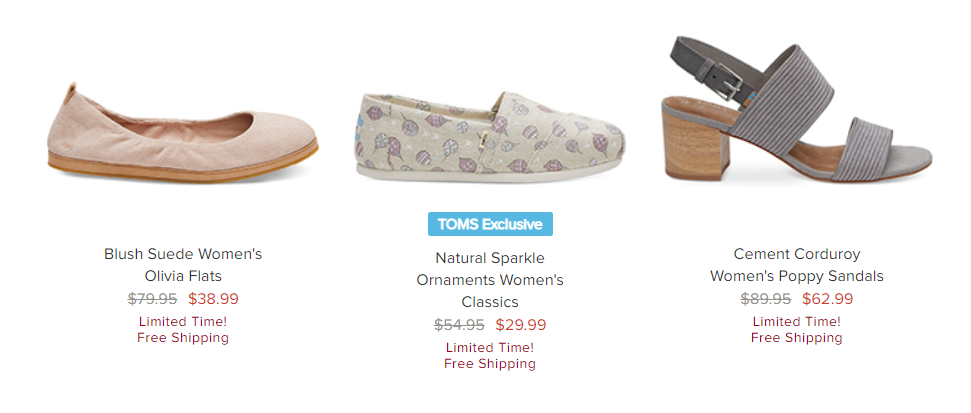The width and height of the screenshot is (971, 413).
Task: Click the crossed-out $89.95 original price
Action: [x=766, y=298]
